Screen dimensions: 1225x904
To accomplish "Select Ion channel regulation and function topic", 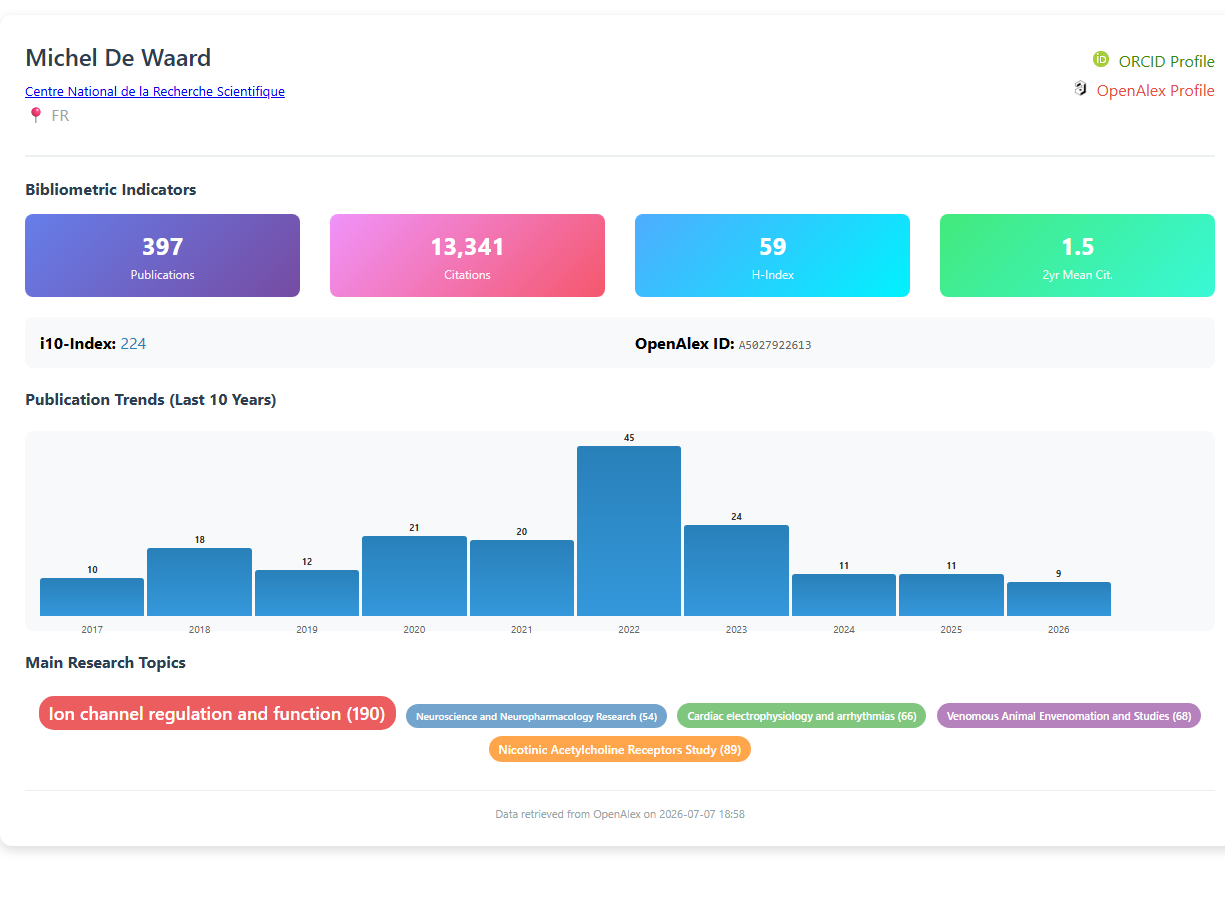I will coord(217,714).
